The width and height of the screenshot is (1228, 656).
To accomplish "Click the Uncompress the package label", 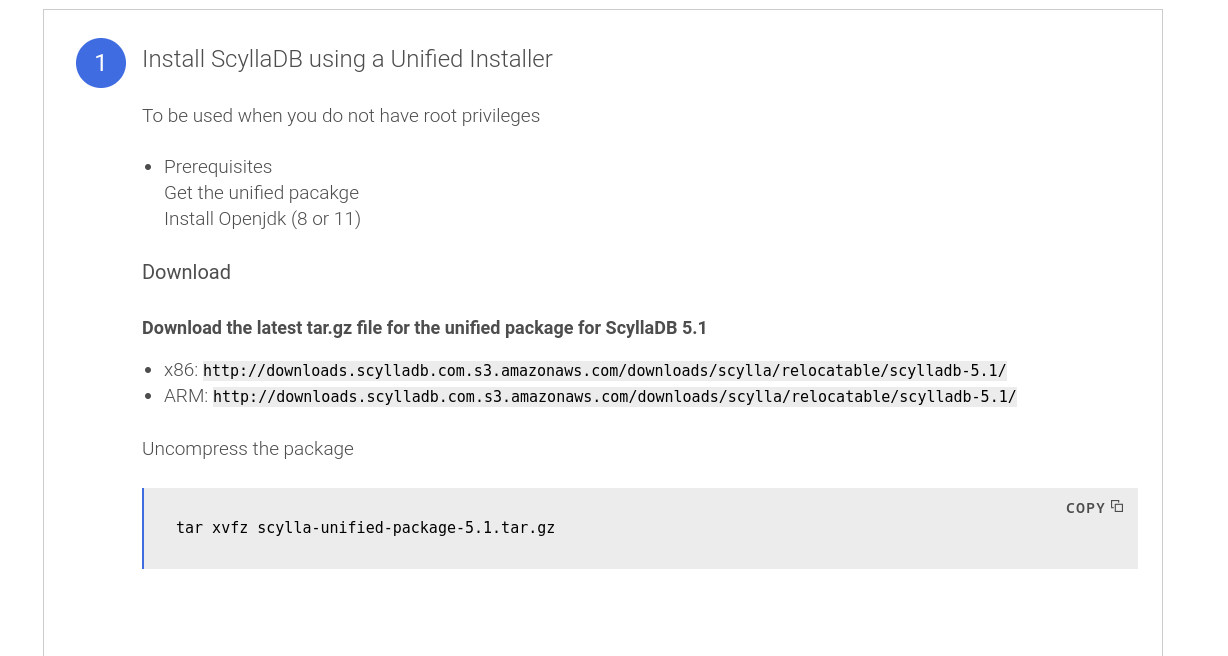I will [x=247, y=448].
